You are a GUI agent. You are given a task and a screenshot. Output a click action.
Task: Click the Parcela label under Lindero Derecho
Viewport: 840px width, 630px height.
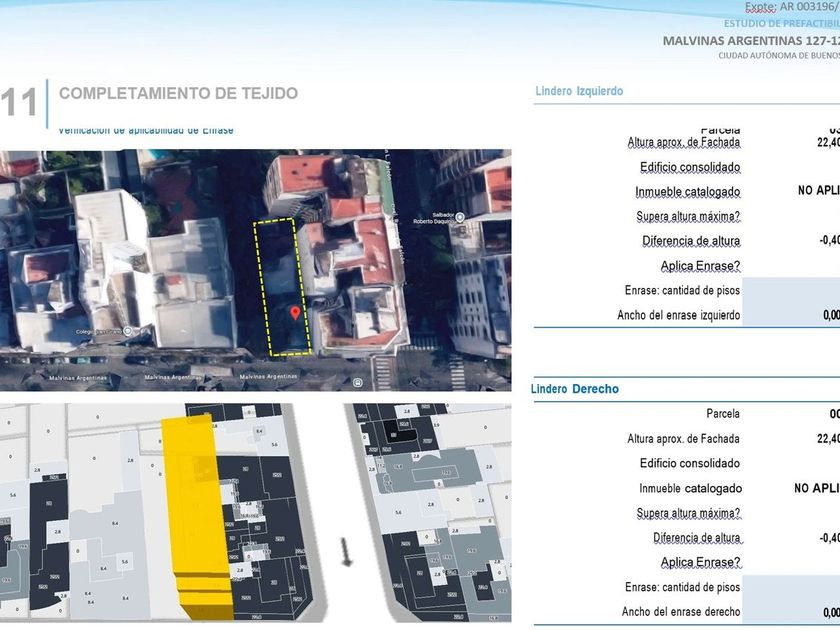723,414
